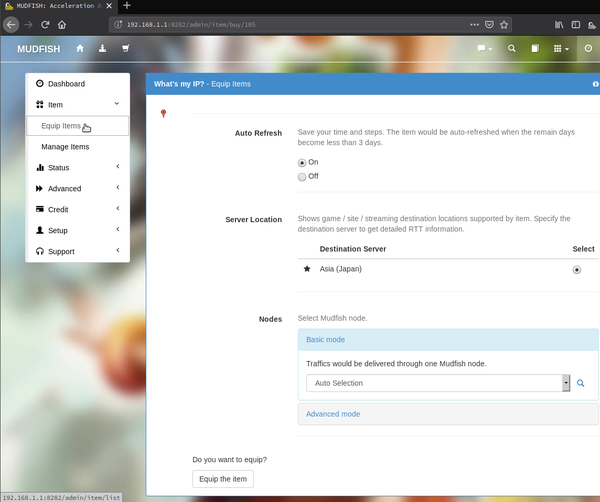Click the search icon in Mudfish navbar
Screen dimensions: 600x502
click(x=512, y=48)
